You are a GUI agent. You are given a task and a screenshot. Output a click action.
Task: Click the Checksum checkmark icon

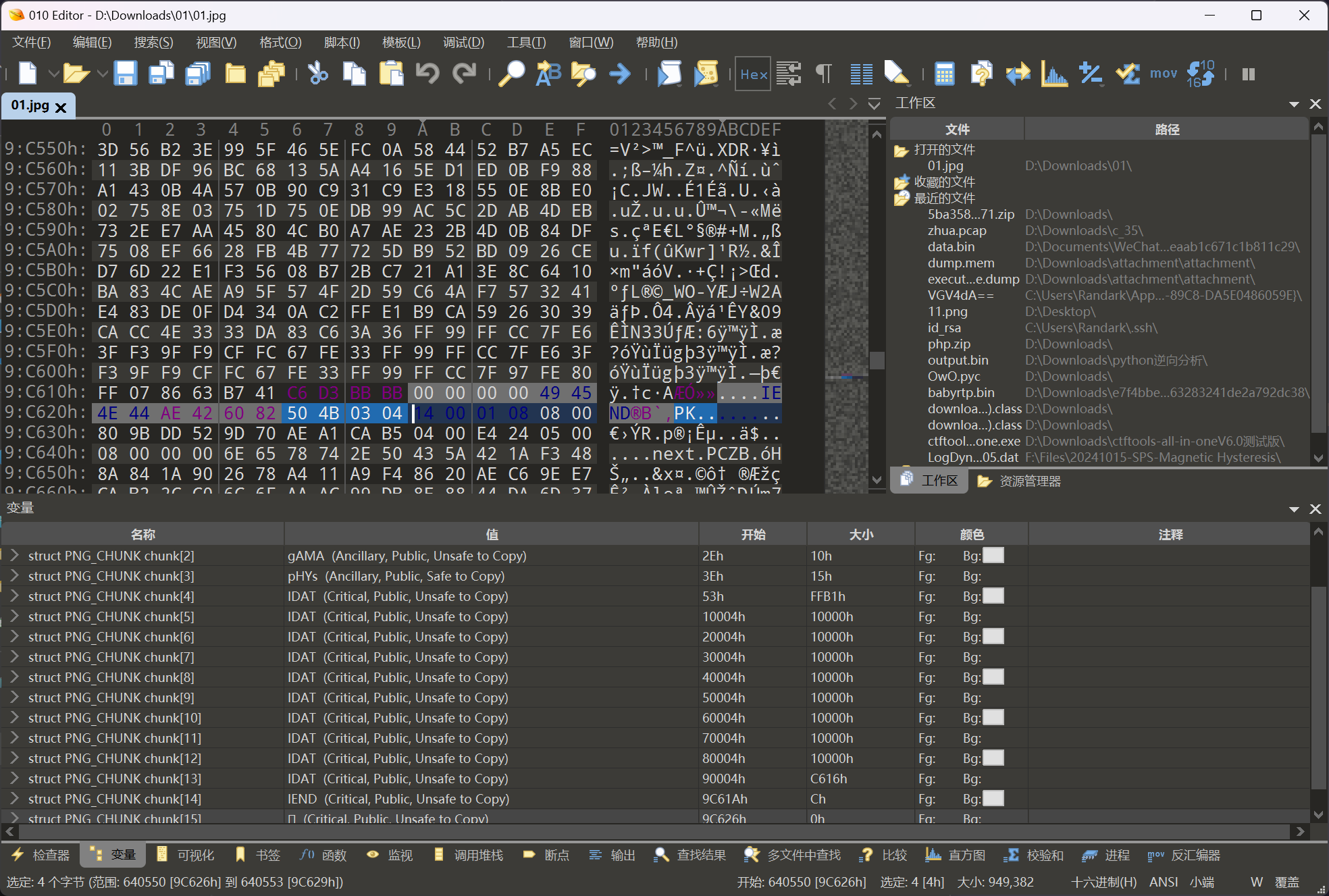pyautogui.click(x=1127, y=73)
